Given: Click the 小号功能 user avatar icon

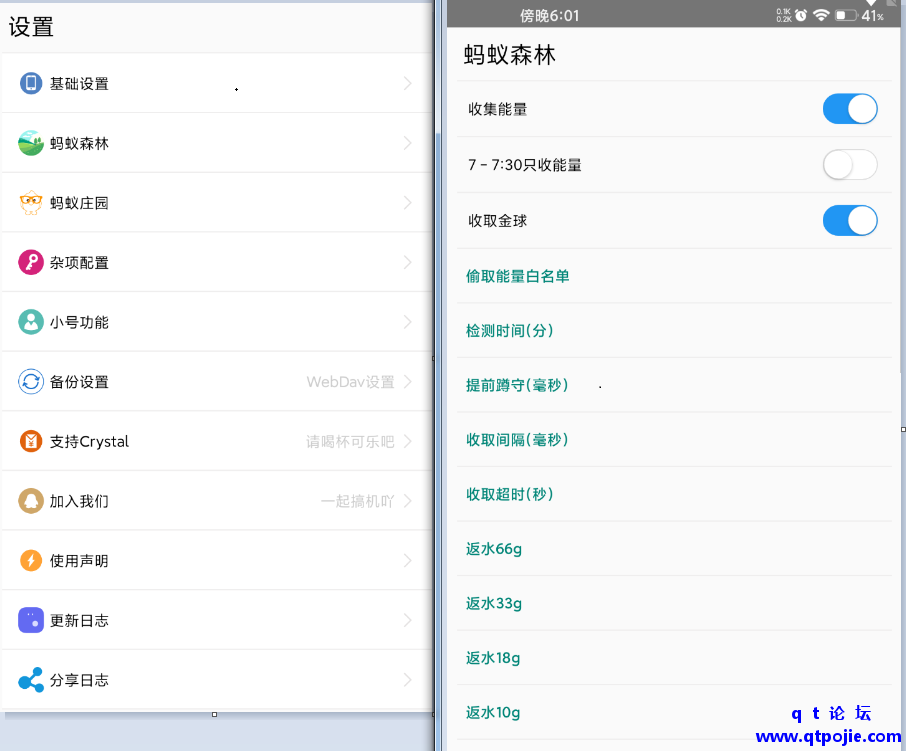Looking at the screenshot, I should [x=31, y=322].
